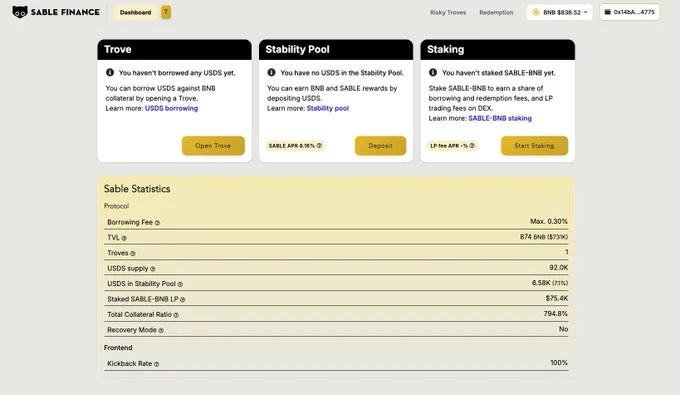The width and height of the screenshot is (680, 395).
Task: Click the Sable Statistics heading
Action: pyautogui.click(x=137, y=189)
